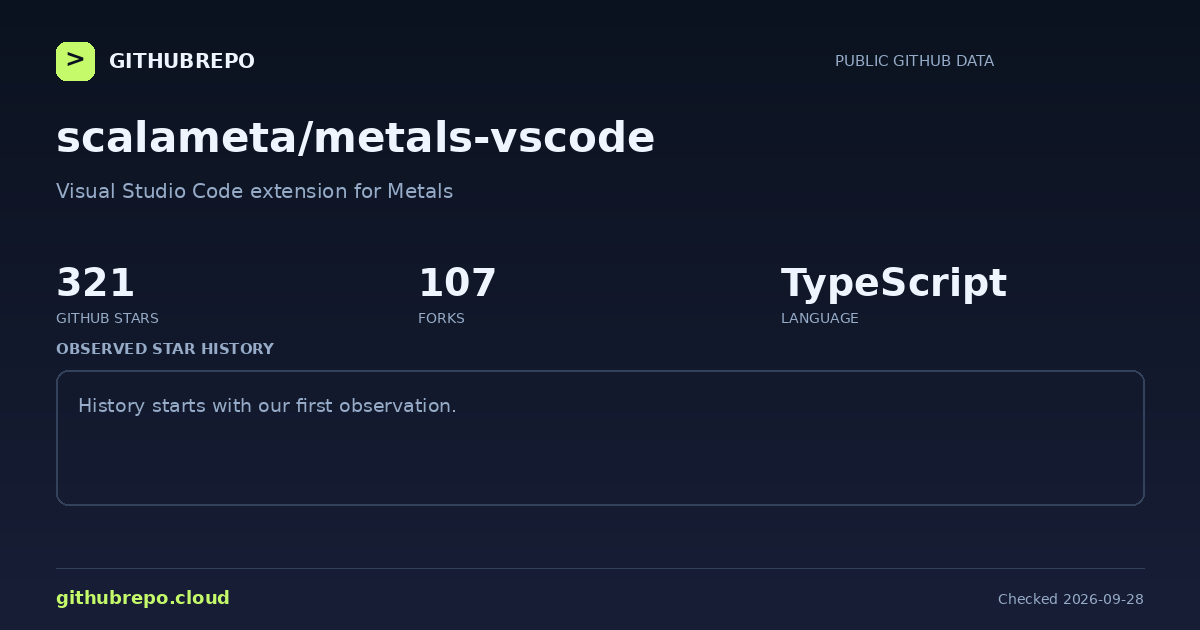This screenshot has height=630, width=1200.
Task: Click the 107 forks number
Action: tap(457, 283)
